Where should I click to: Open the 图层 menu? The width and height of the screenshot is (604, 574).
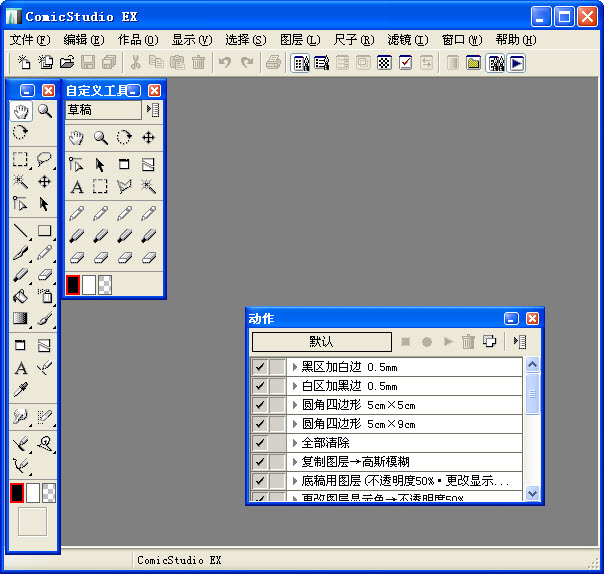299,40
